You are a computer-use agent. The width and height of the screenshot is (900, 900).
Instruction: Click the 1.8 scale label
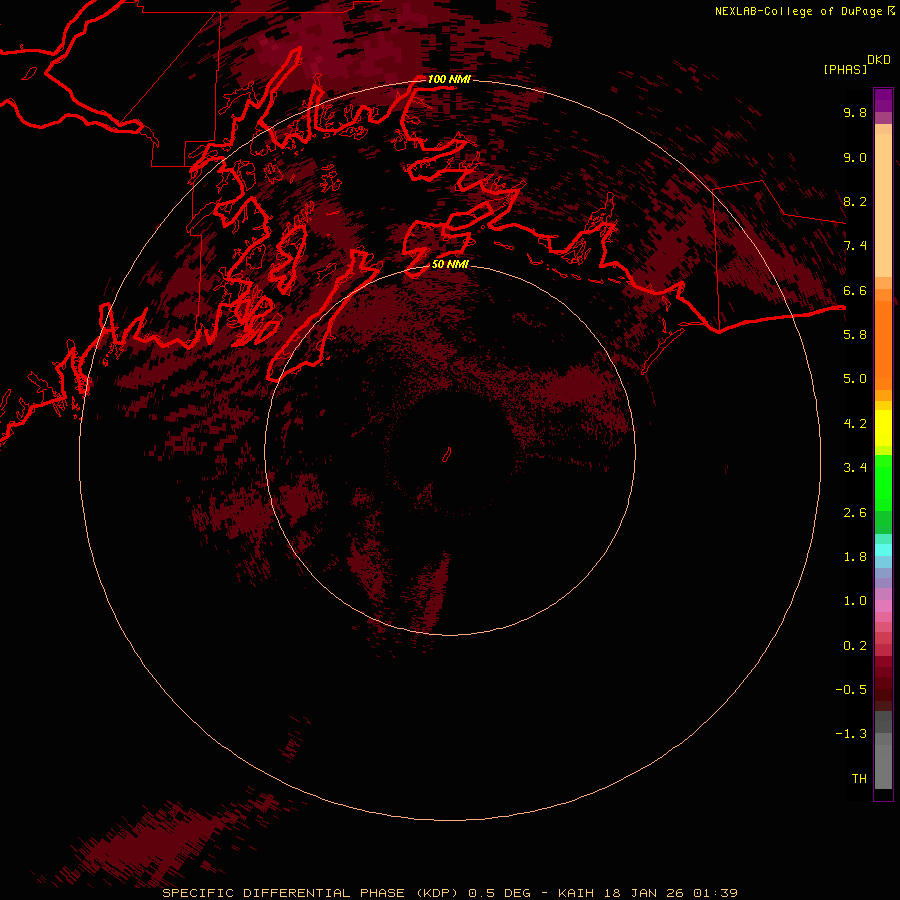[855, 557]
